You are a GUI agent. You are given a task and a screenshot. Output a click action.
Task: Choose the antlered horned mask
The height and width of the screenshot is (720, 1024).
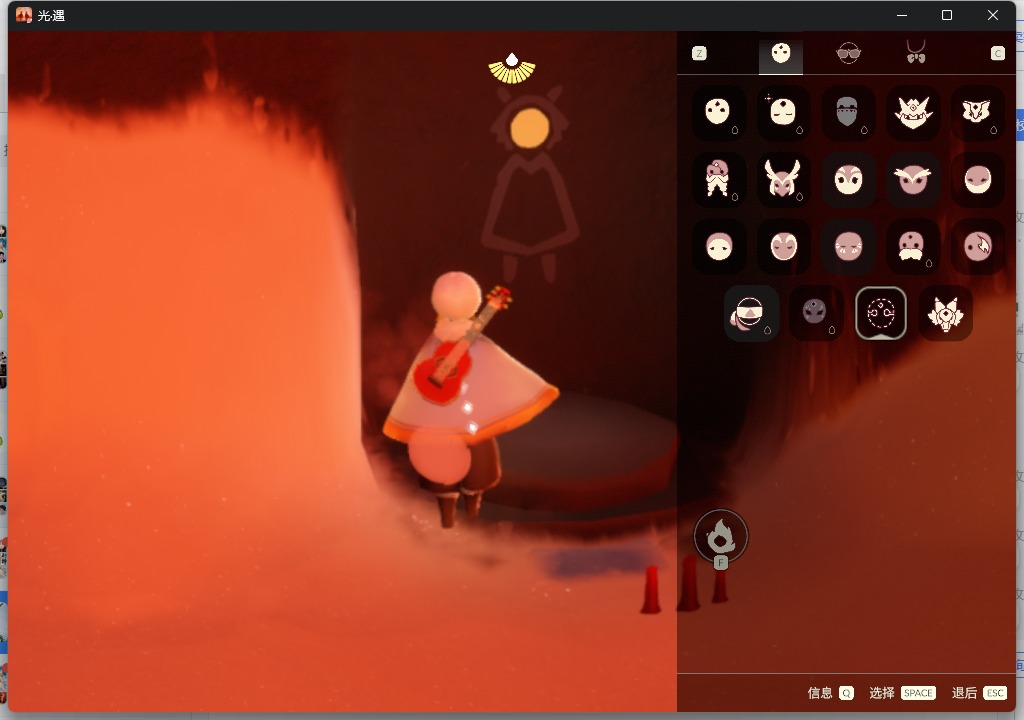pos(783,179)
